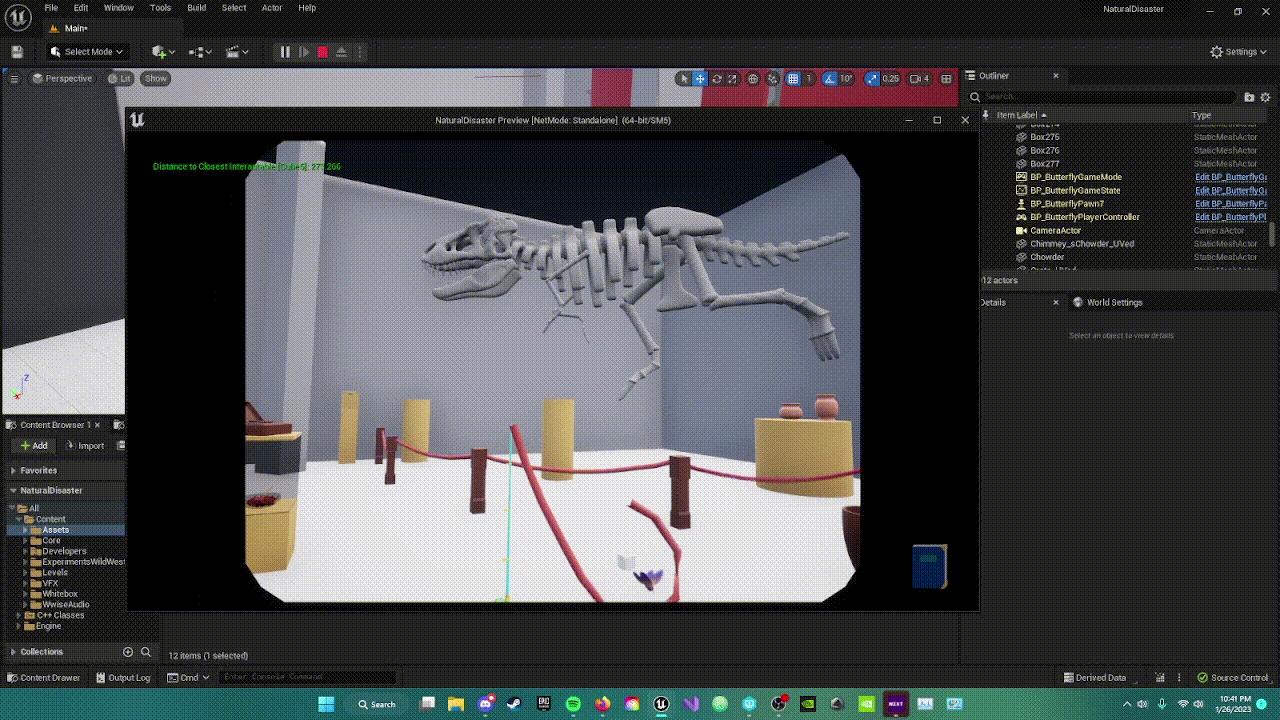Viewport: 1280px width, 720px height.
Task: Pause the play-in-editor simulation
Action: [285, 52]
